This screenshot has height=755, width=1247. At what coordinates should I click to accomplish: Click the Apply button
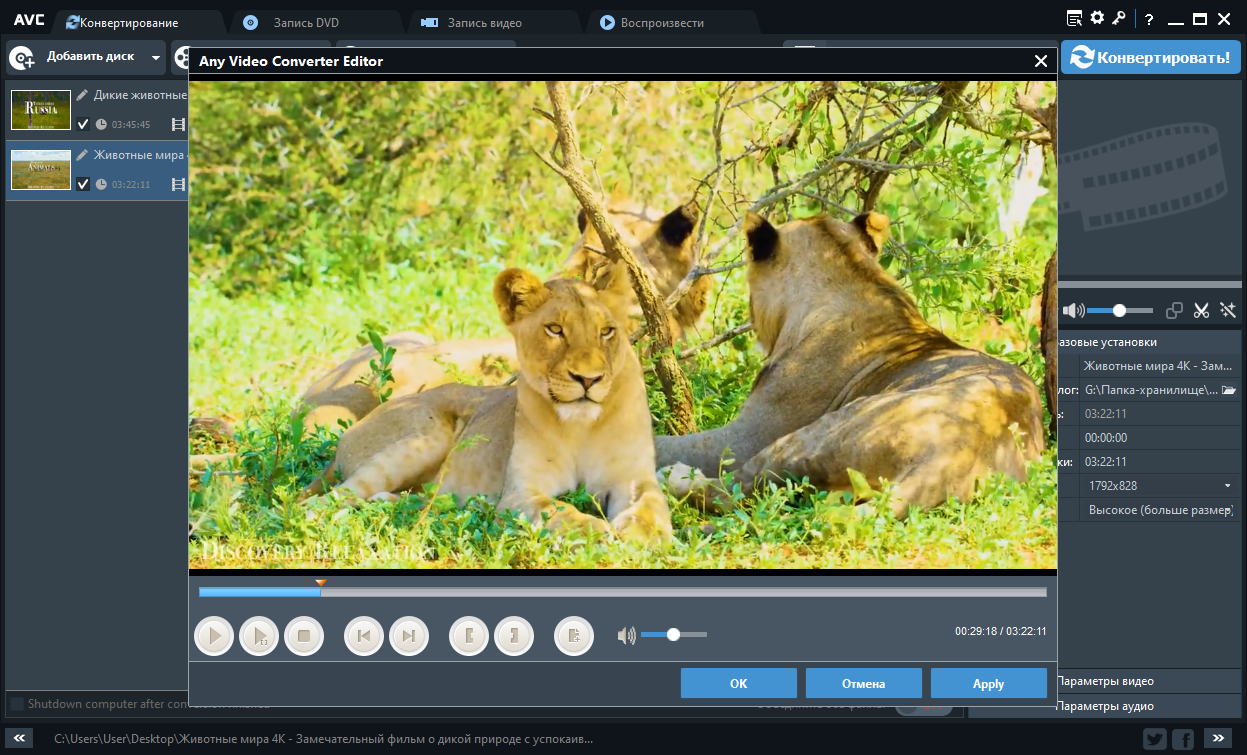pyautogui.click(x=988, y=684)
